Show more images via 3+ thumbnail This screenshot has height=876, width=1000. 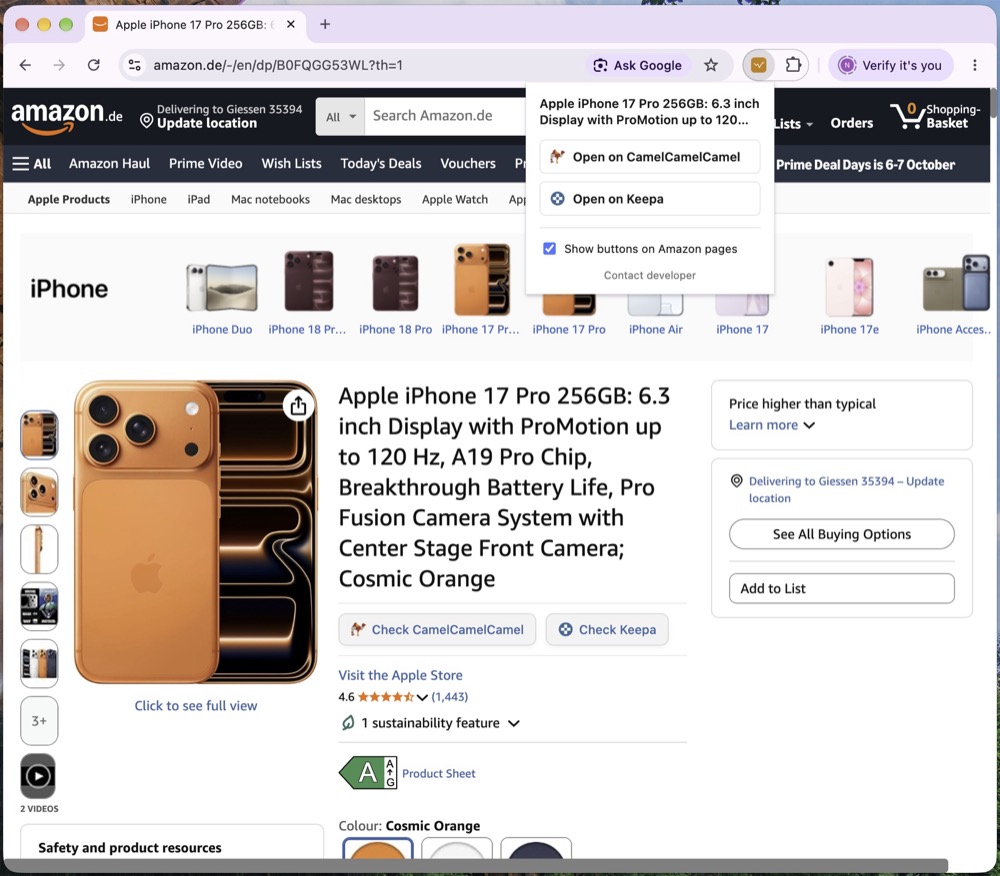39,721
